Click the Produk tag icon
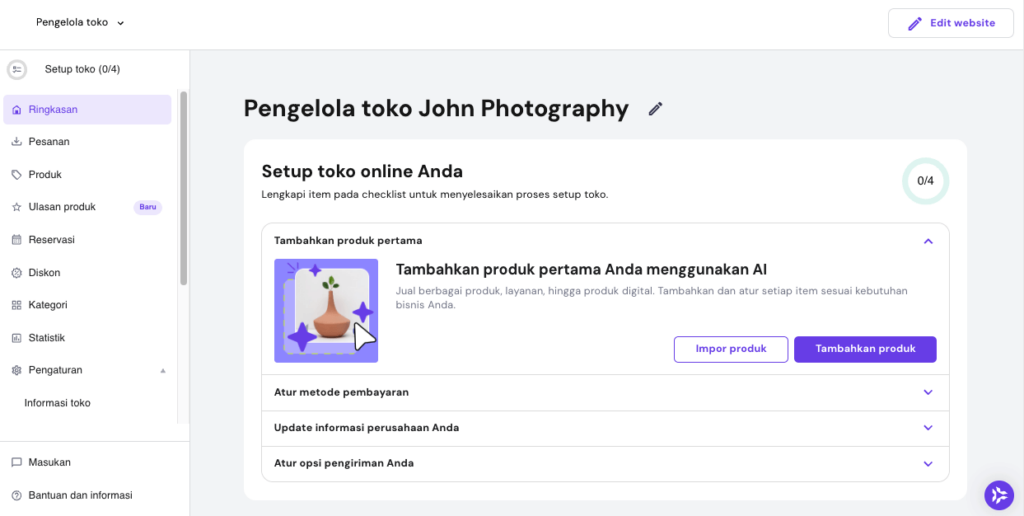Image resolution: width=1024 pixels, height=516 pixels. coord(16,175)
